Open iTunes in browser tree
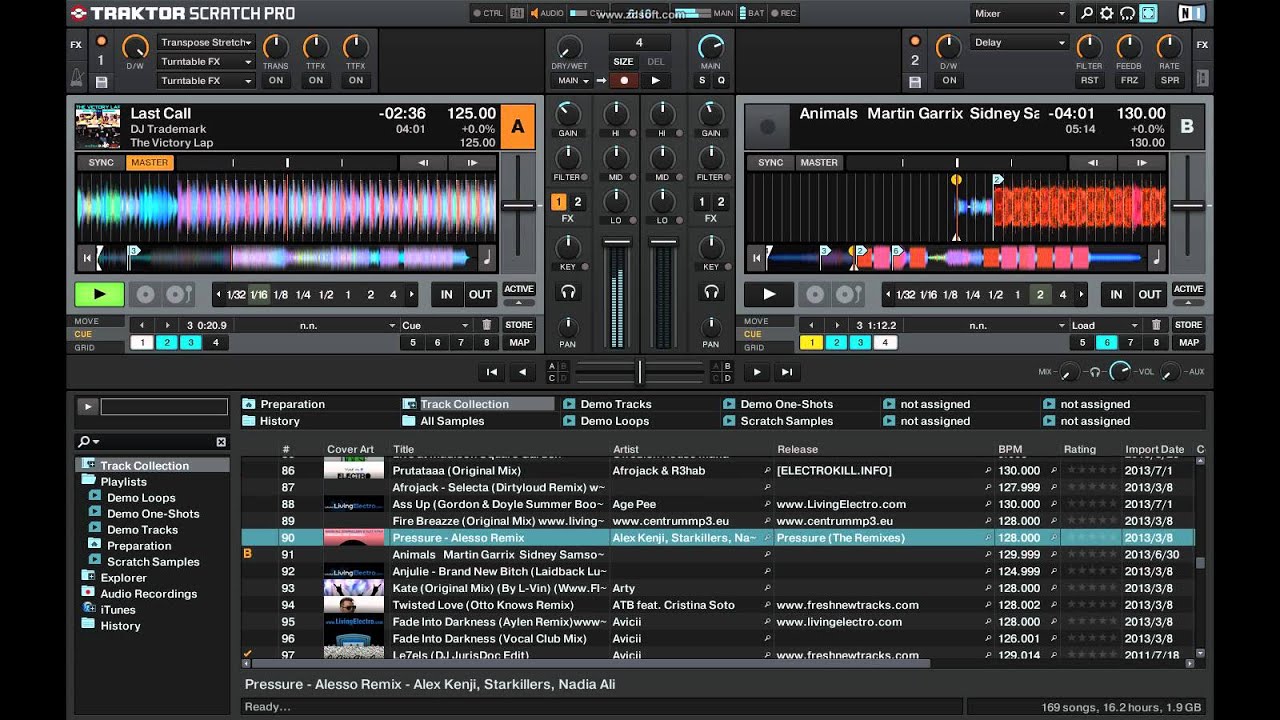The width and height of the screenshot is (1280, 720). [117, 610]
